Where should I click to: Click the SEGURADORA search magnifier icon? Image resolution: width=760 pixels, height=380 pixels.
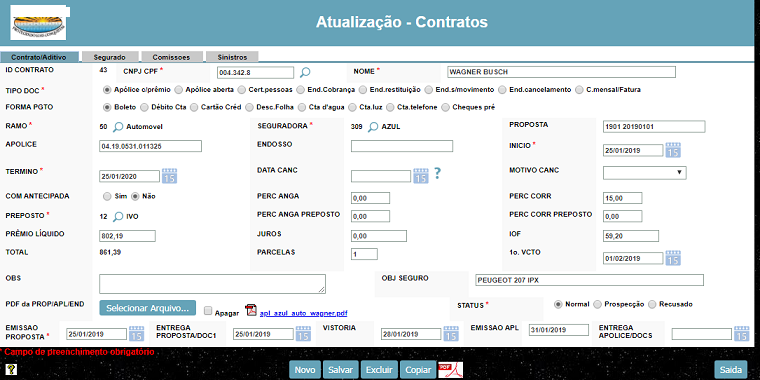[x=373, y=127]
